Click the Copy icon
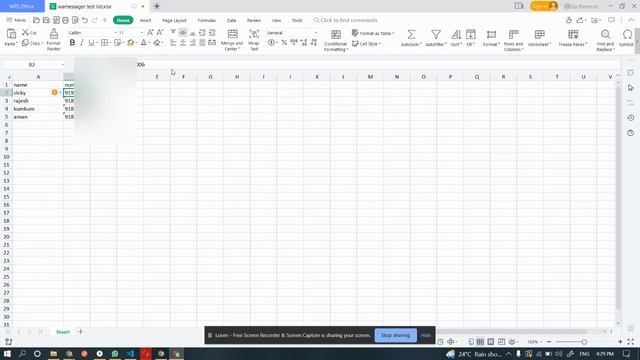This screenshot has height=360, width=640. click(x=25, y=43)
